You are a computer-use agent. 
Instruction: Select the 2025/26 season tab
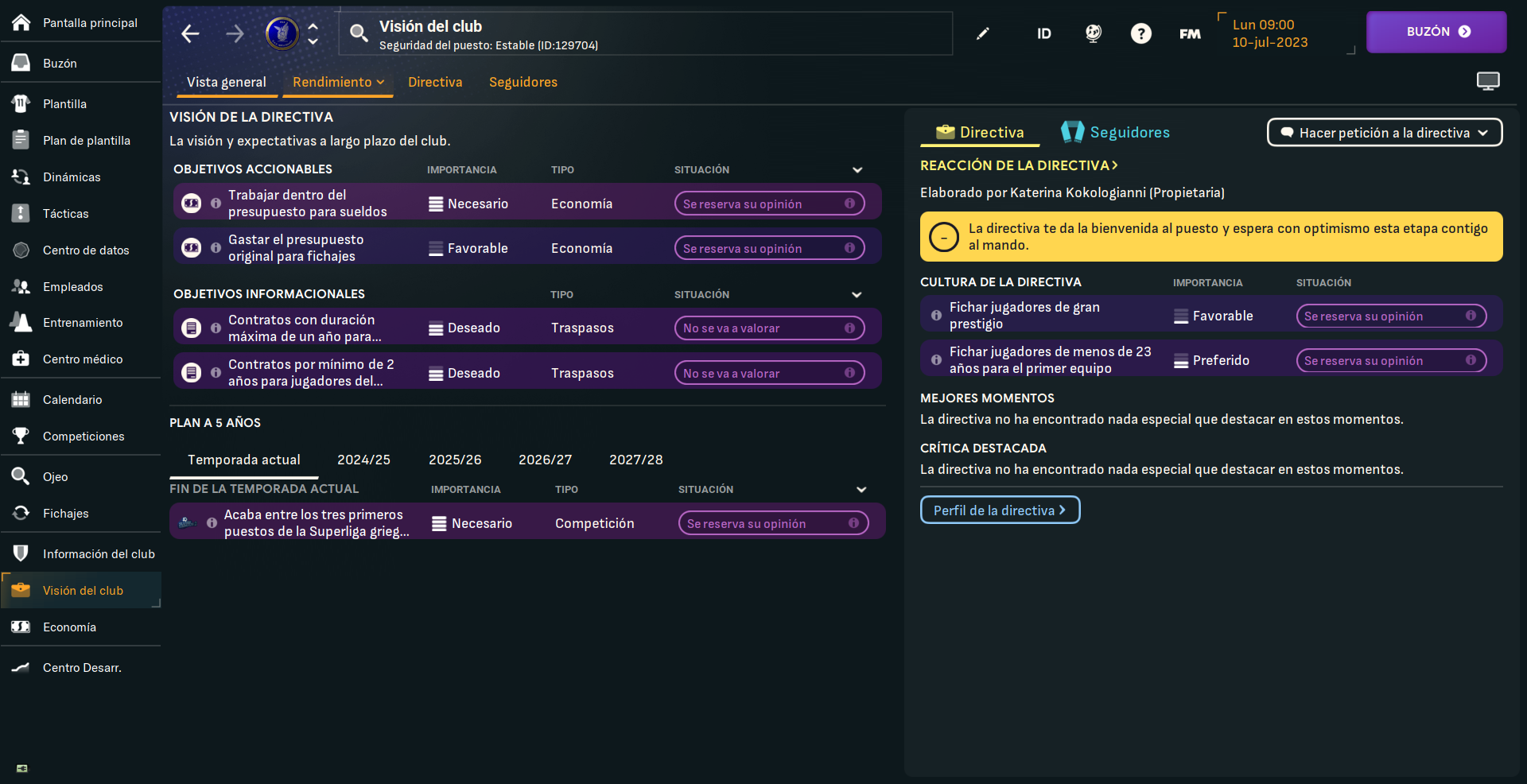coord(455,460)
